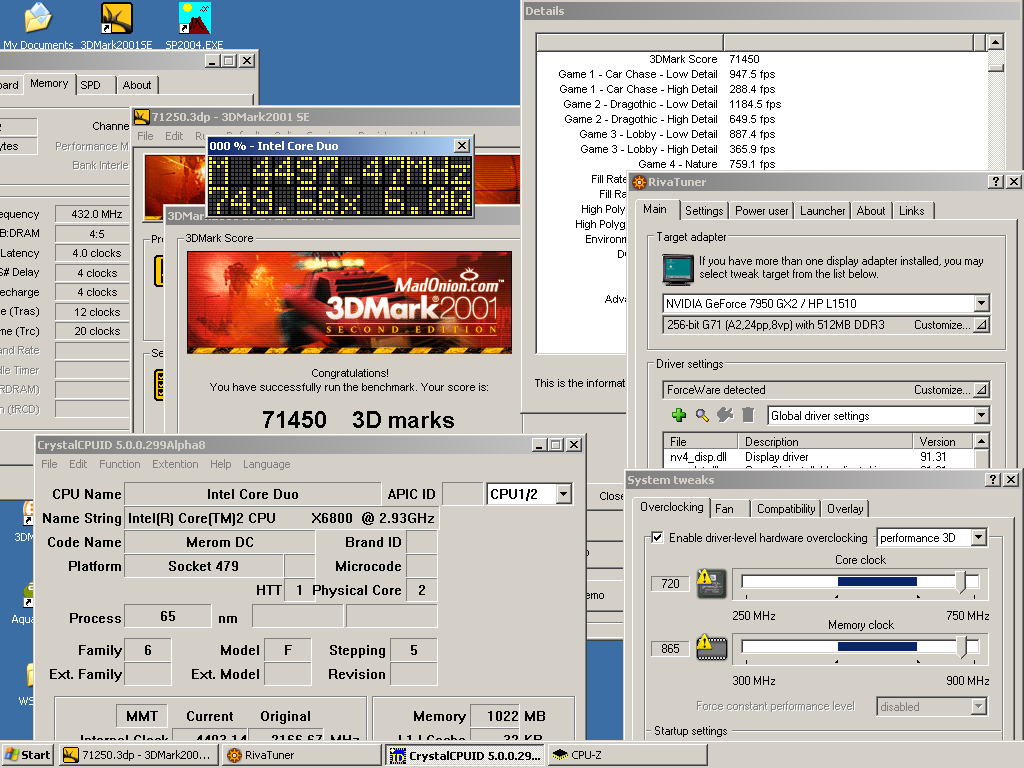Open the Overlay tab in System tweaks
Screen dimensions: 1024x768
[845, 509]
